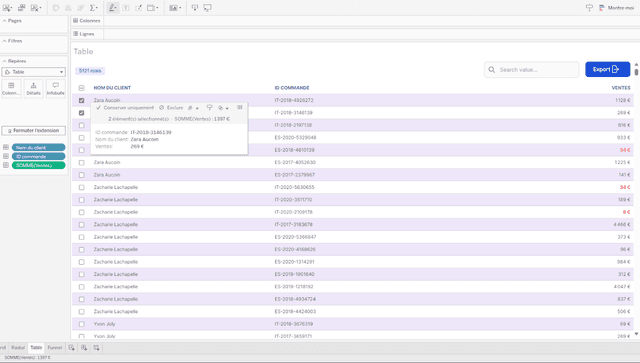The height and width of the screenshot is (363, 640).
Task: Click the icon beside the ID commande pill
Action: pyautogui.click(x=6, y=156)
